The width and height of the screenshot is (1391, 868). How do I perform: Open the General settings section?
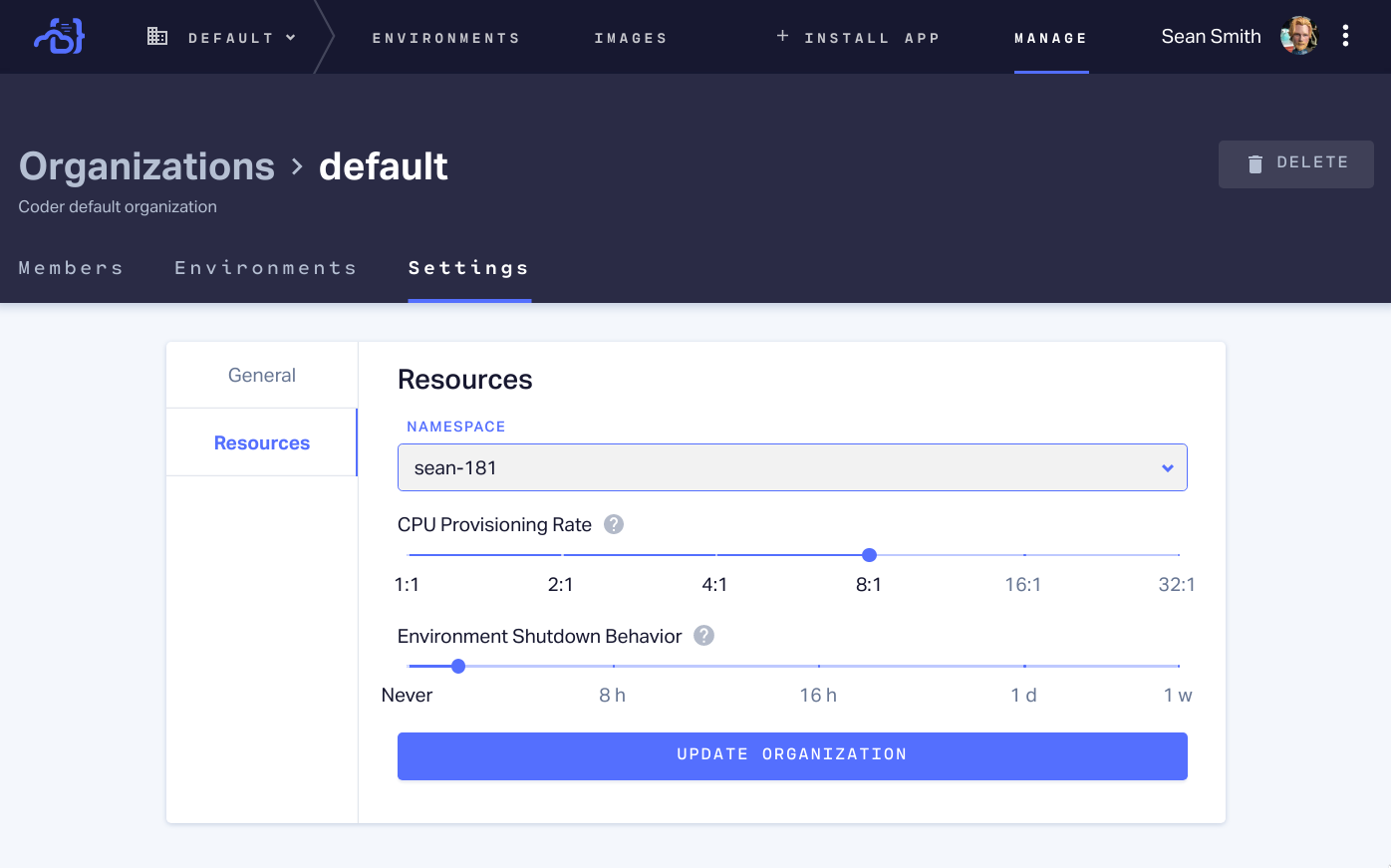coord(262,376)
